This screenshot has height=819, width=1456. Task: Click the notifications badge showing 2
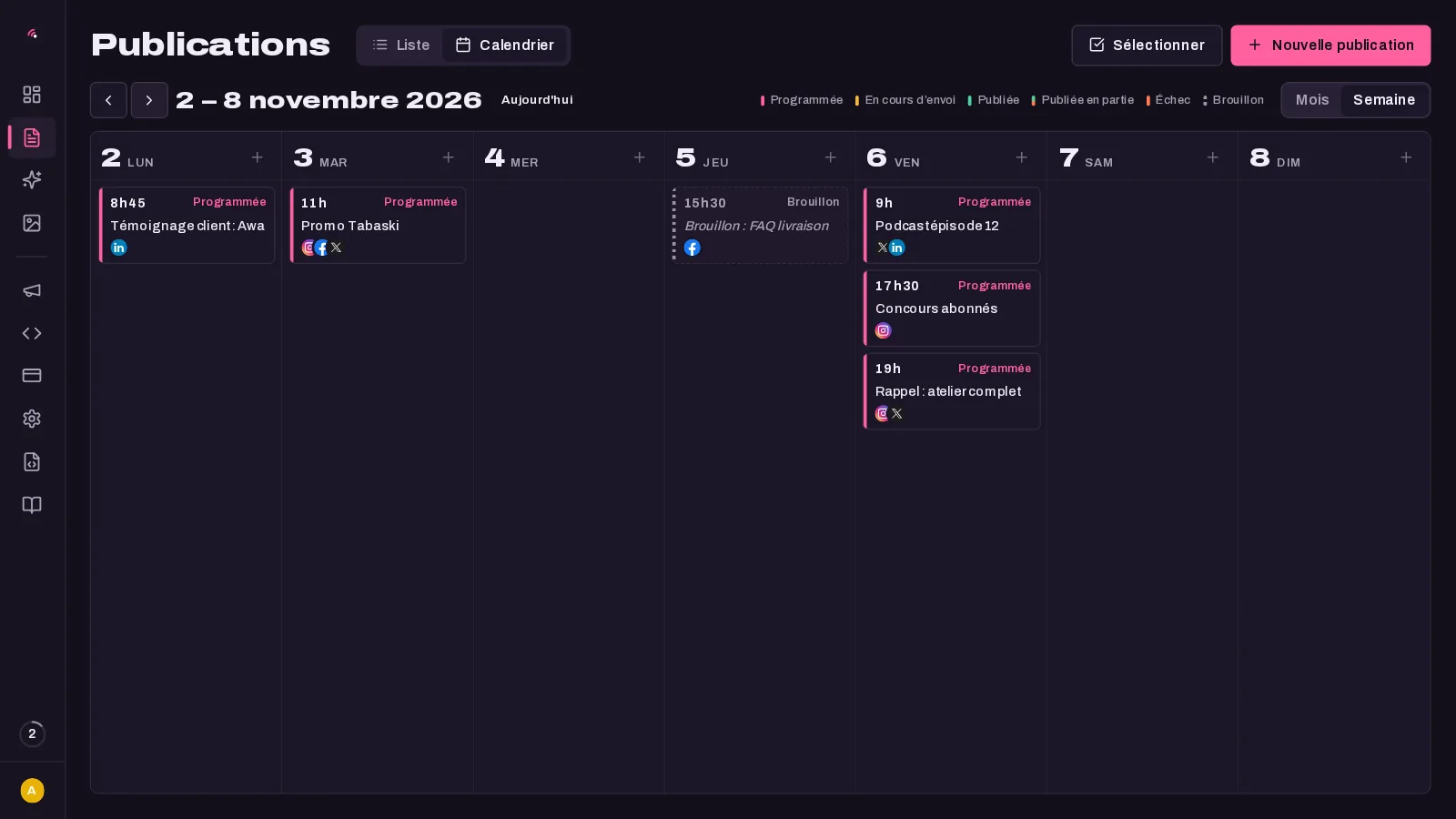(x=32, y=733)
